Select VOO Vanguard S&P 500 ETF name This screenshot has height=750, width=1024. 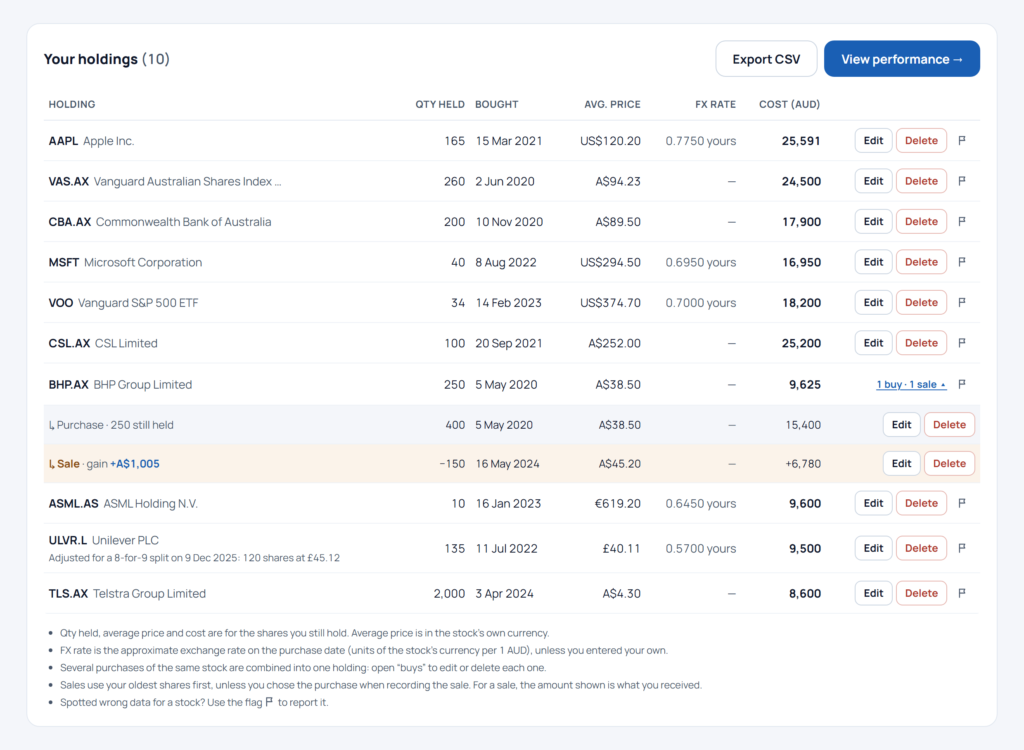pyautogui.click(x=123, y=303)
